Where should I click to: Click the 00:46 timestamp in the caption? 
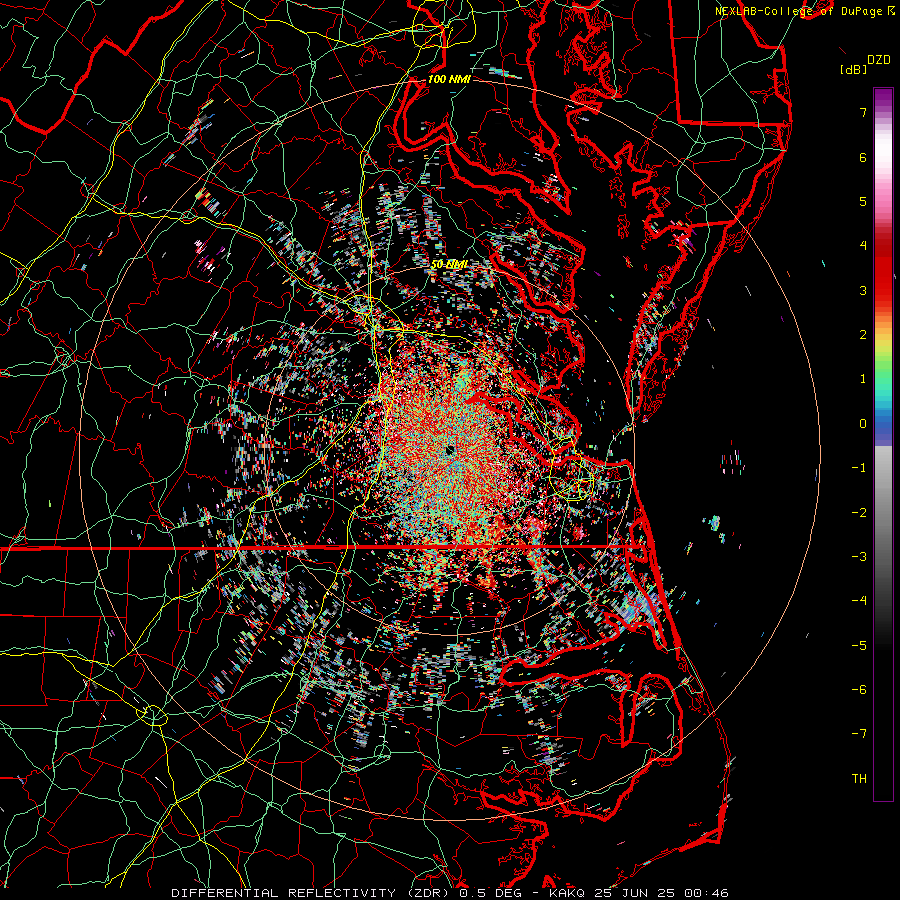coord(708,893)
